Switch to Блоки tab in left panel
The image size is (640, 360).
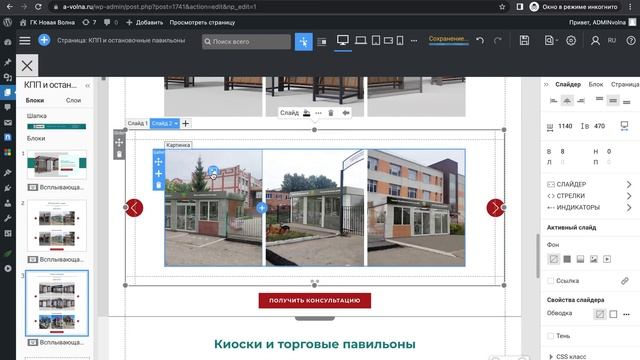click(x=35, y=100)
